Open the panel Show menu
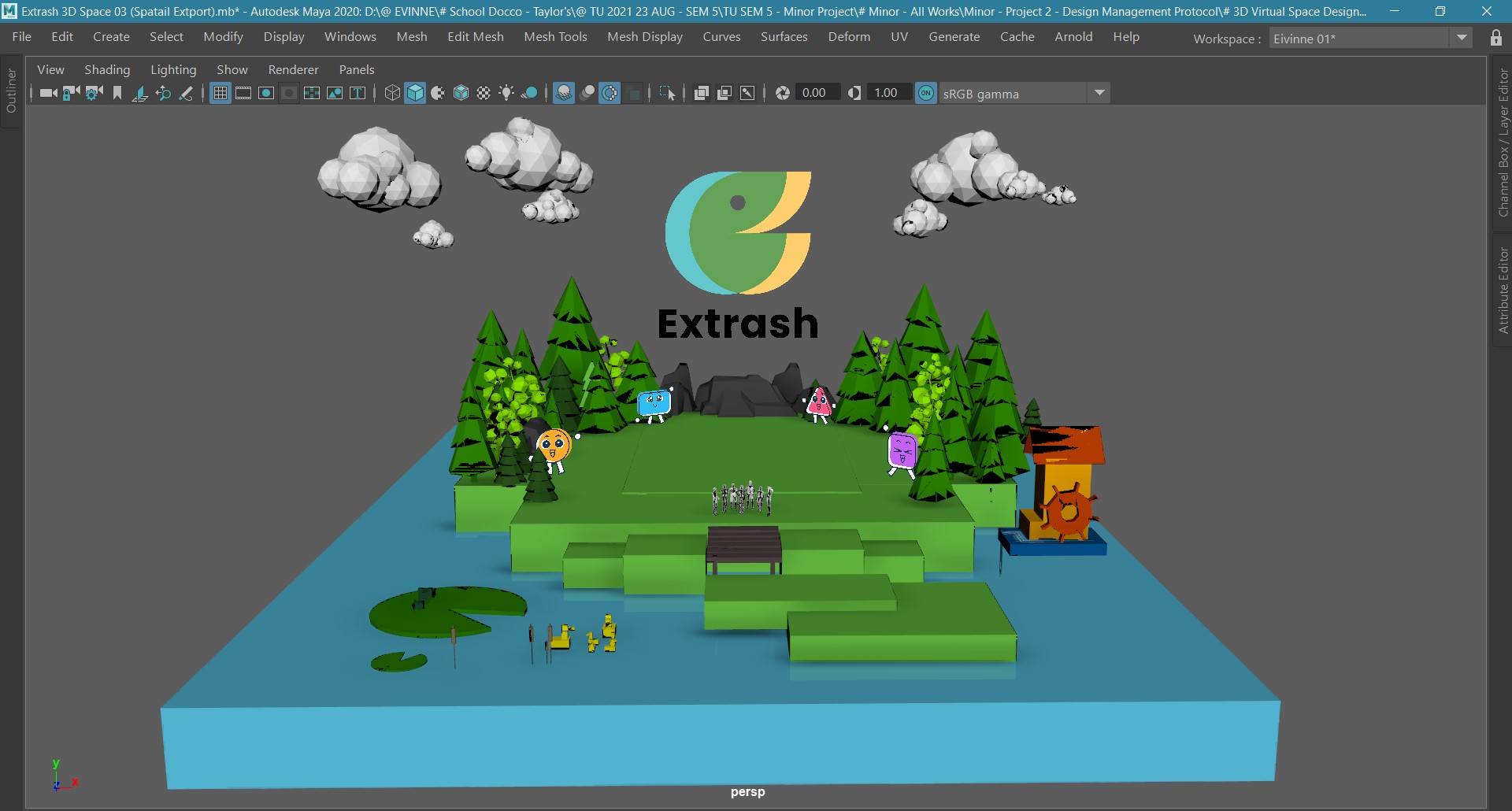 pyautogui.click(x=232, y=69)
